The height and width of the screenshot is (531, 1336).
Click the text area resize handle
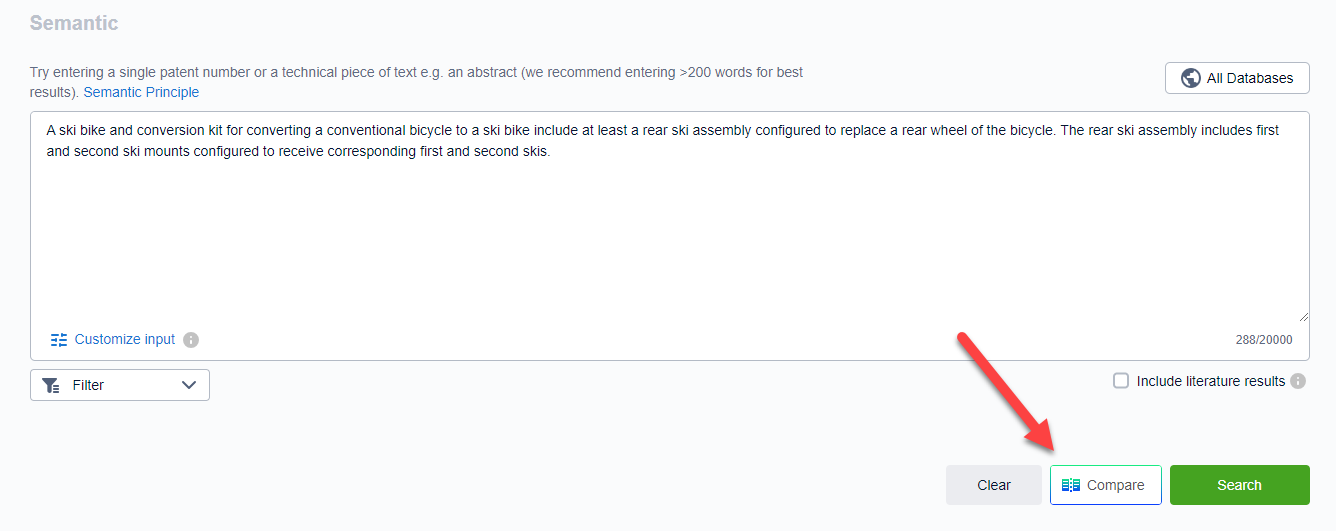click(x=1303, y=316)
